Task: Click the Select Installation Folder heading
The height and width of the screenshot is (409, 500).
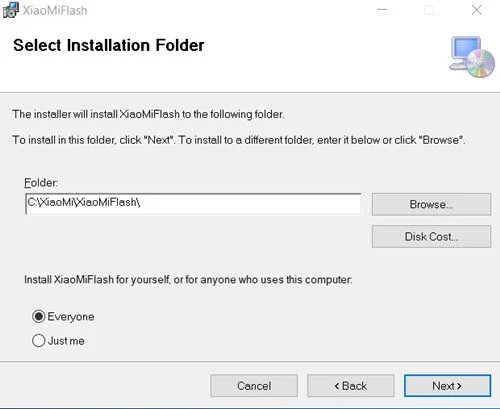Action: coord(109,45)
